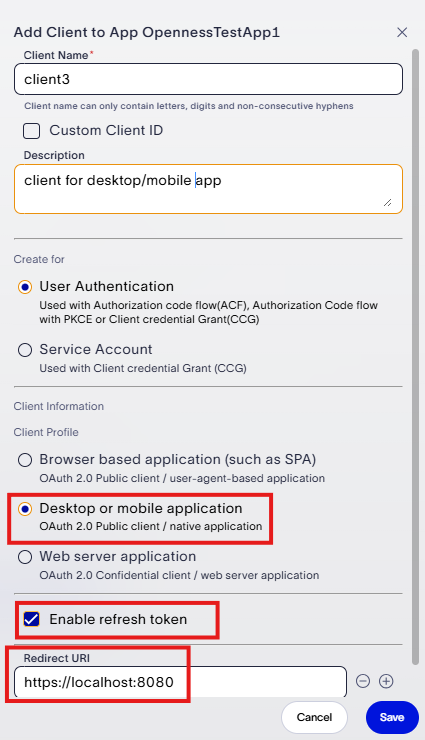425x740 pixels.
Task: Click into the Description text area
Action: click(208, 189)
